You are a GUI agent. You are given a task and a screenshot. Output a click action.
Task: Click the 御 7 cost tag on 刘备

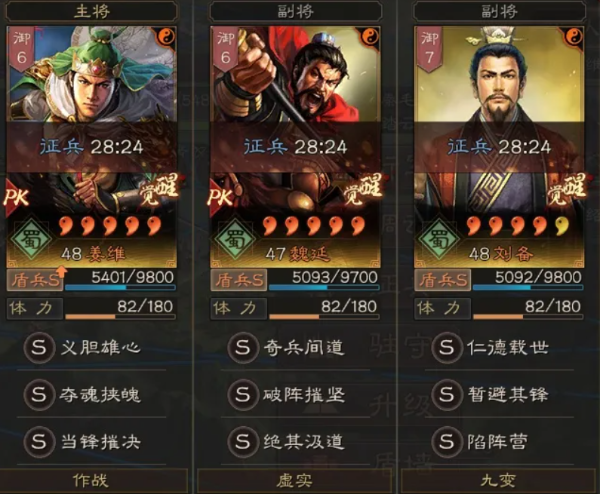click(429, 49)
